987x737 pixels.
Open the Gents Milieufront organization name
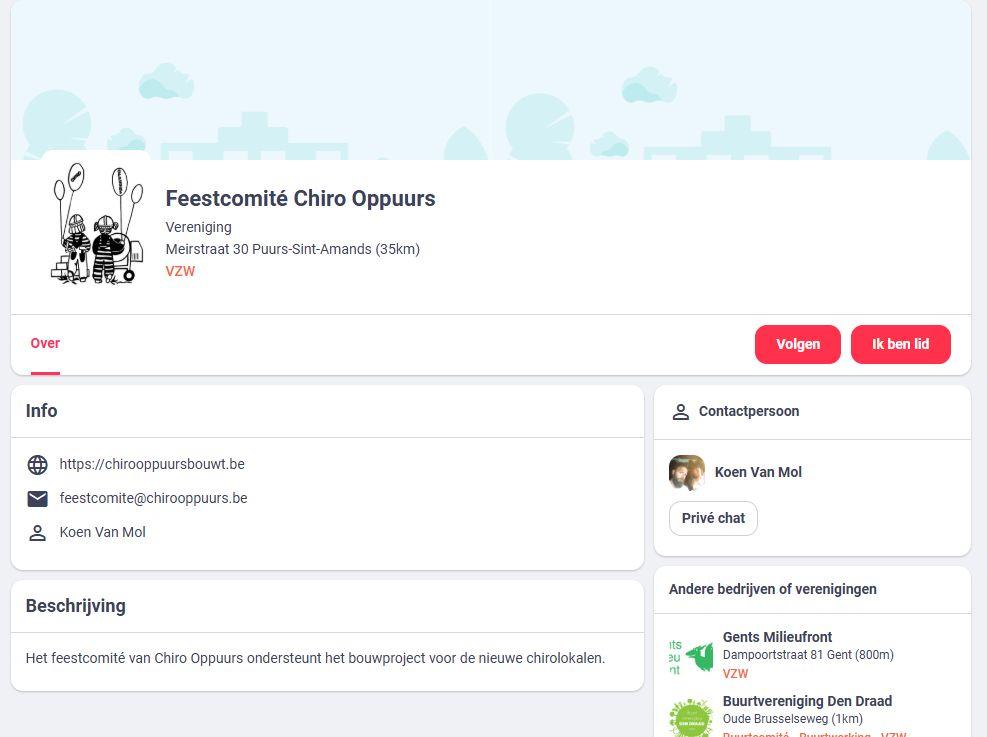(777, 637)
